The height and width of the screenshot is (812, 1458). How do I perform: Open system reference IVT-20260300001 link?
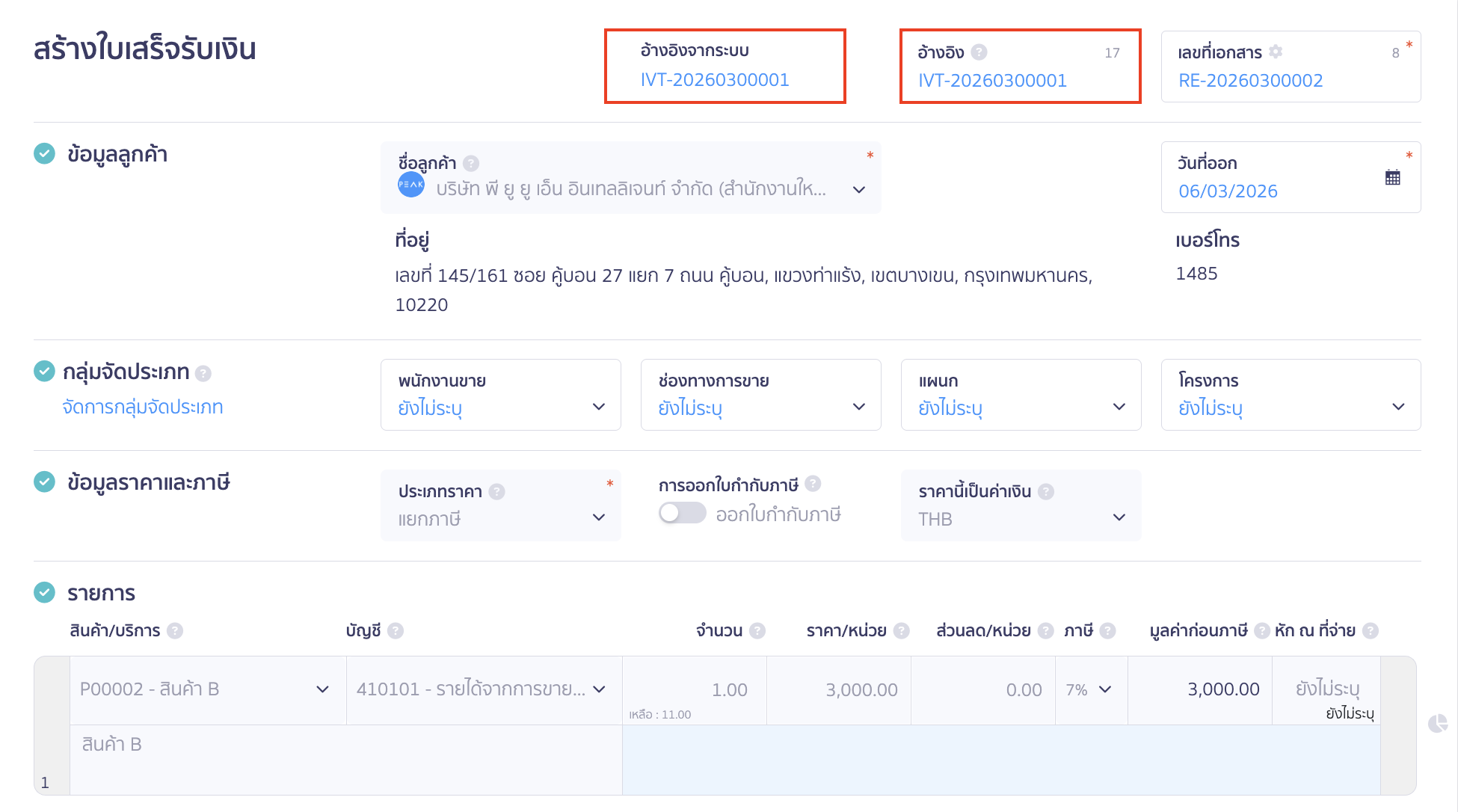[715, 80]
